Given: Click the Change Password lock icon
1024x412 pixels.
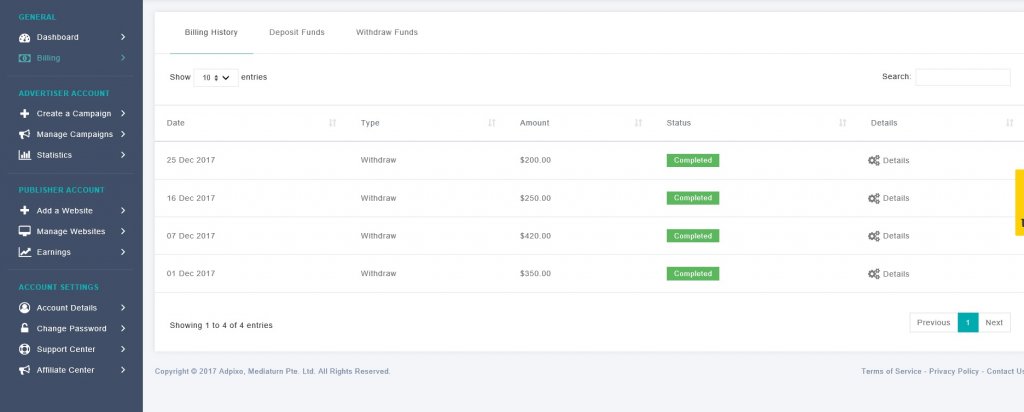Looking at the screenshot, I should (x=24, y=328).
